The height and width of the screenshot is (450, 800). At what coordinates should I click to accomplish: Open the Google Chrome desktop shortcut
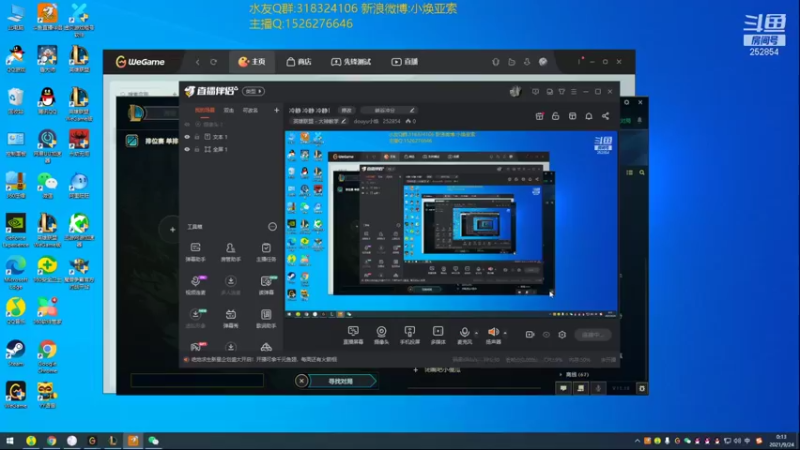pos(47,356)
